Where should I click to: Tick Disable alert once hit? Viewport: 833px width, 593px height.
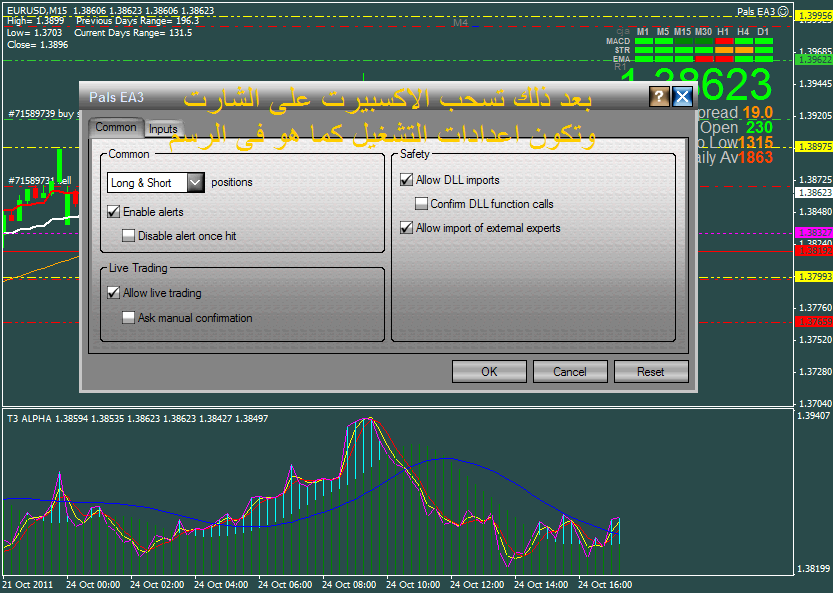(x=129, y=236)
